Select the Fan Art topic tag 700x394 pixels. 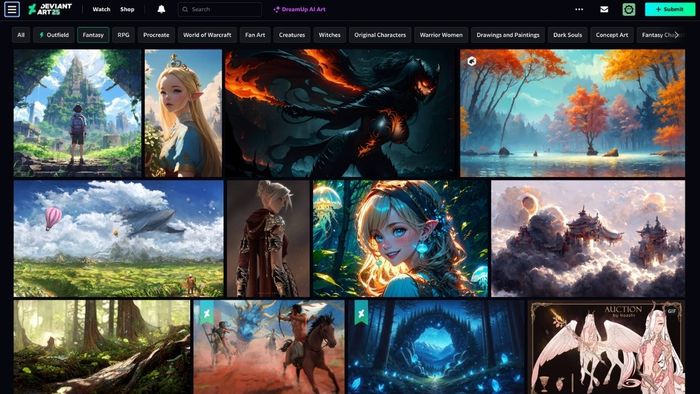[x=255, y=35]
